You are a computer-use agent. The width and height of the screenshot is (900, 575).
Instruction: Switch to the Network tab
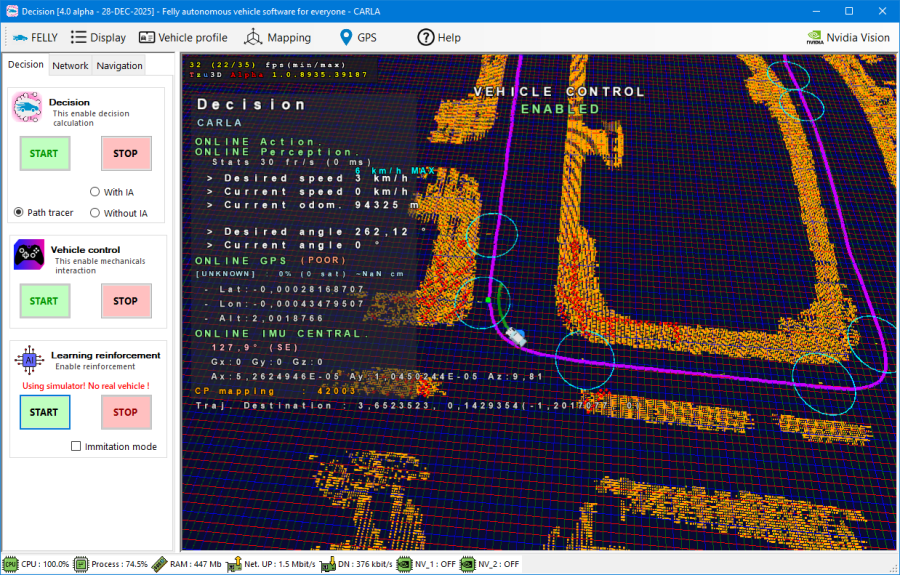[70, 65]
